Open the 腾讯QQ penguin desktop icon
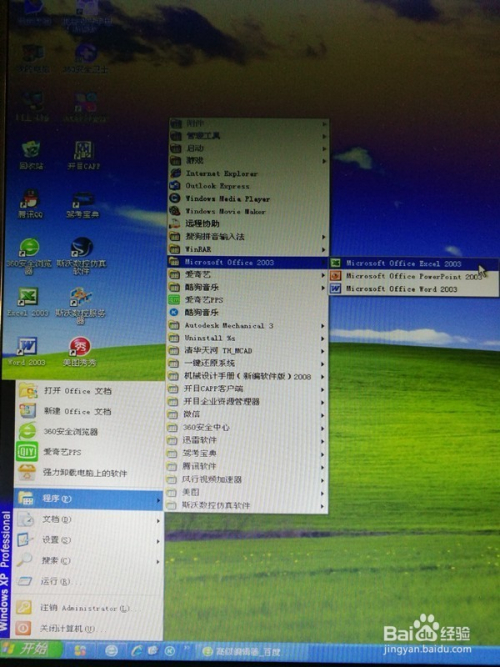This screenshot has width=500, height=667. 30,204
